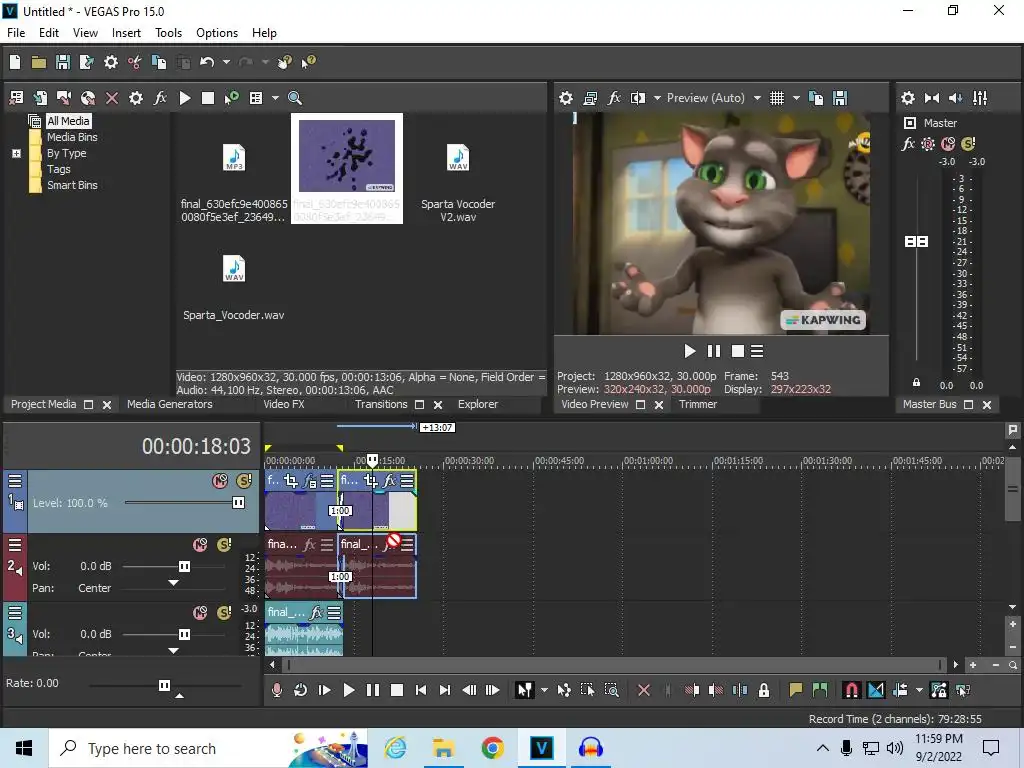Lock Master fader channels padlock icon

pyautogui.click(x=916, y=383)
